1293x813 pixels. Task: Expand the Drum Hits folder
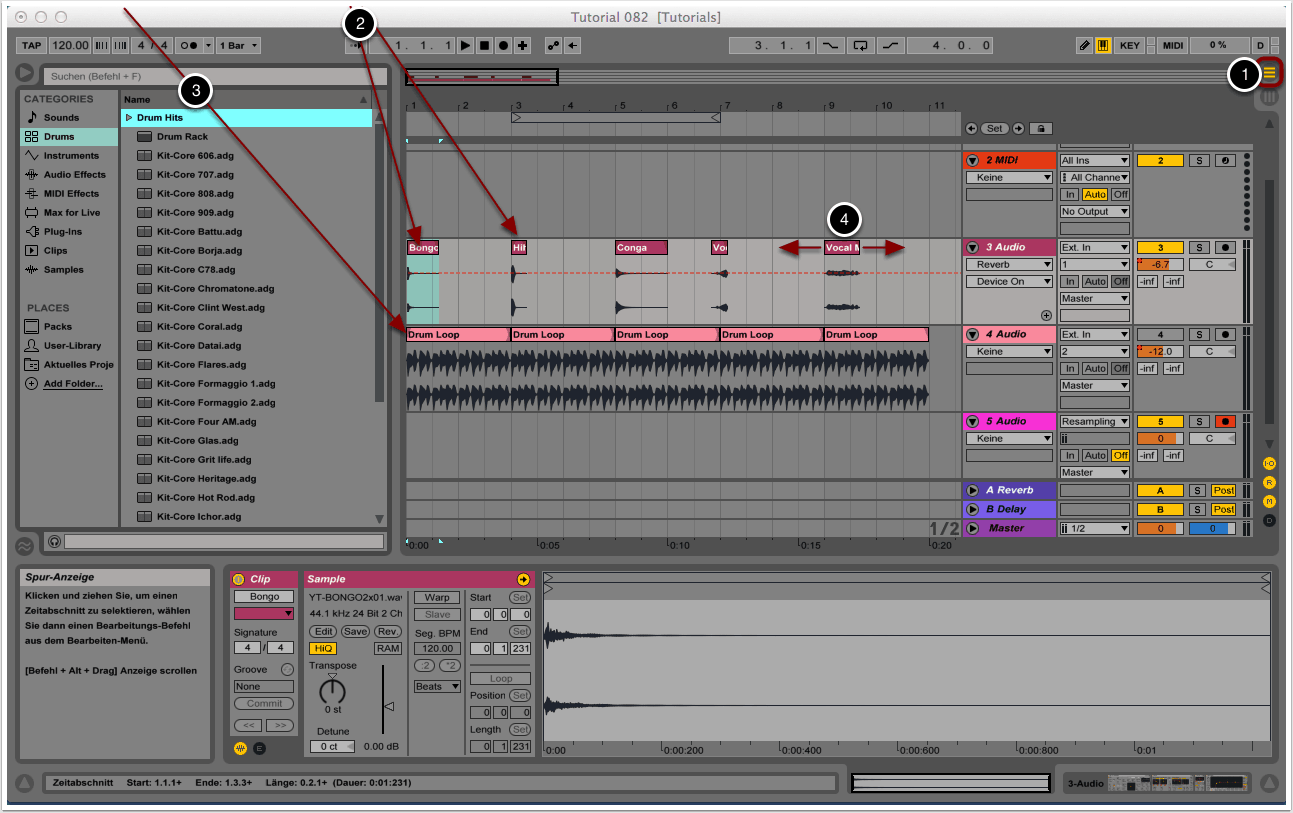(x=129, y=118)
